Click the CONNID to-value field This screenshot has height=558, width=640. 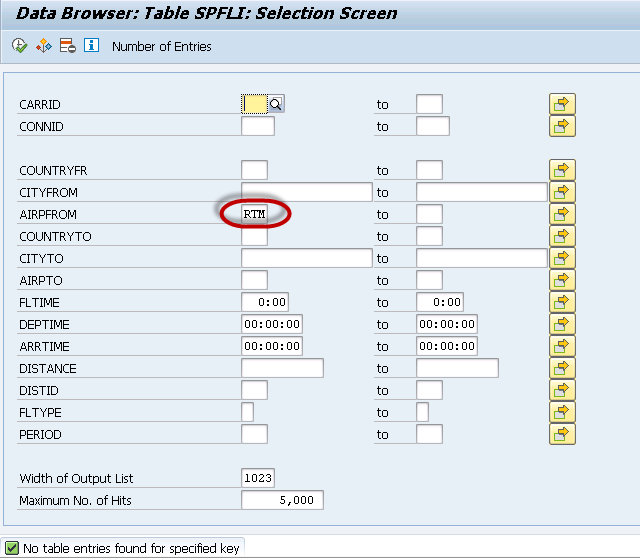pos(433,126)
